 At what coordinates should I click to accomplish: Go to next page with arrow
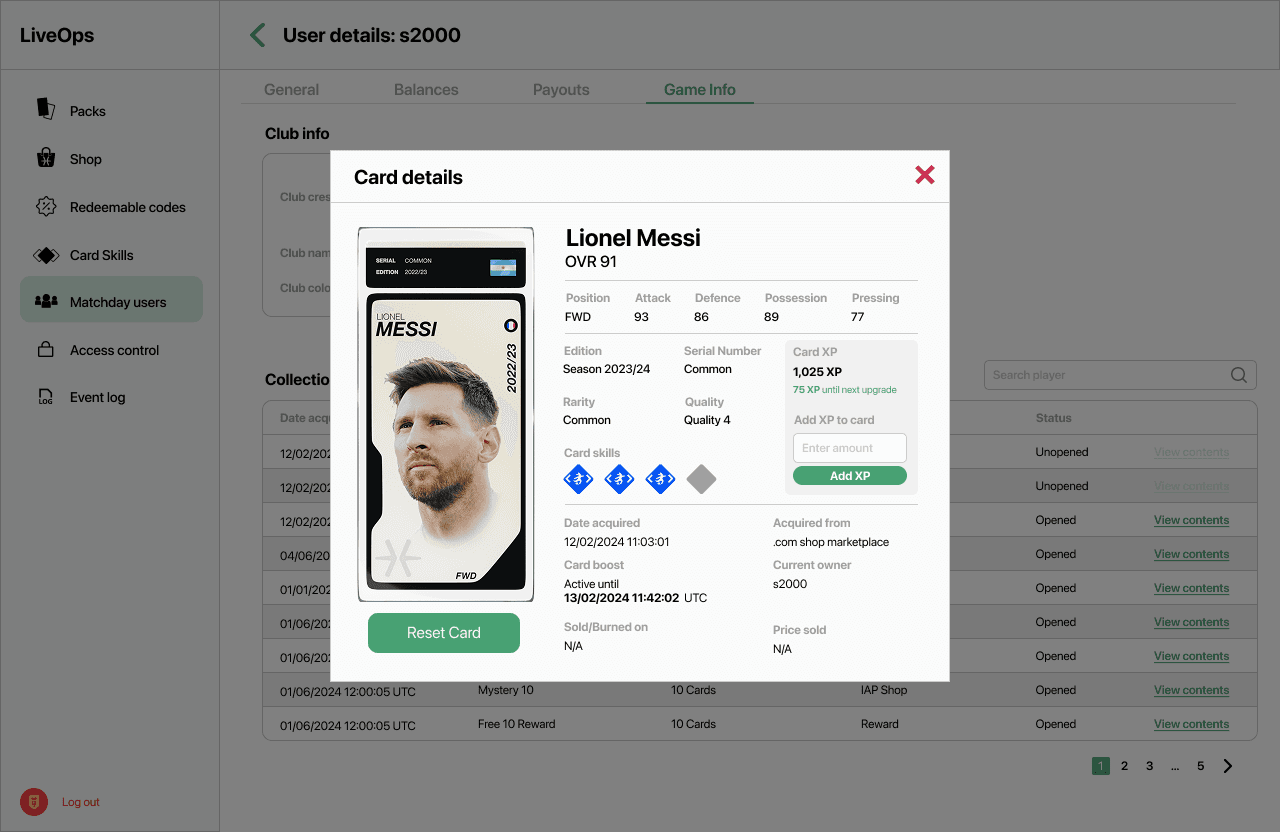pos(1228,766)
